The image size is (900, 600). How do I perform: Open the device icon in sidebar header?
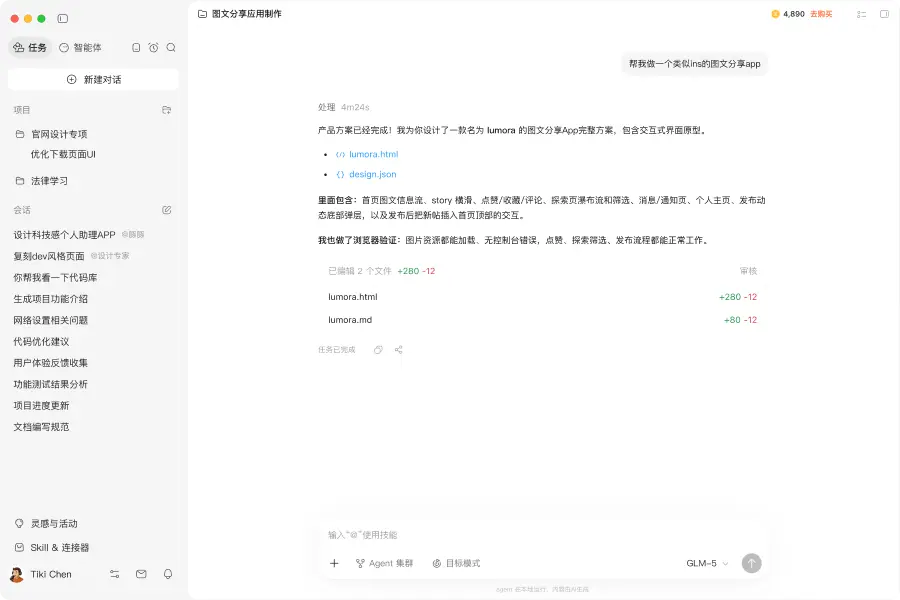tap(136, 48)
